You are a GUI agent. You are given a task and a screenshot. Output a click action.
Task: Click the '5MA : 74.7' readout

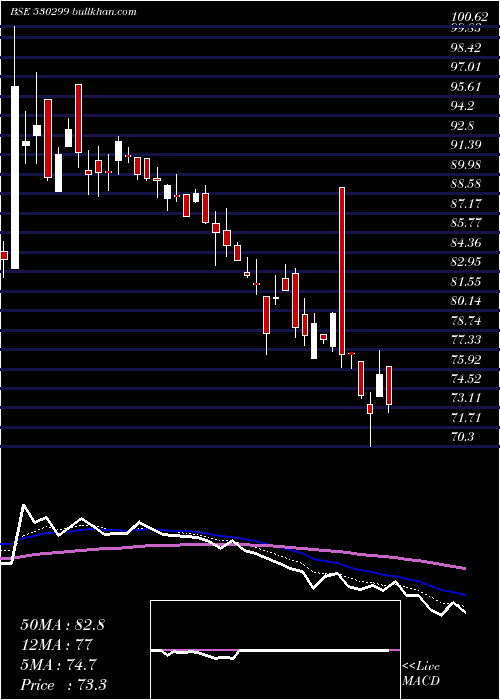coord(59,665)
